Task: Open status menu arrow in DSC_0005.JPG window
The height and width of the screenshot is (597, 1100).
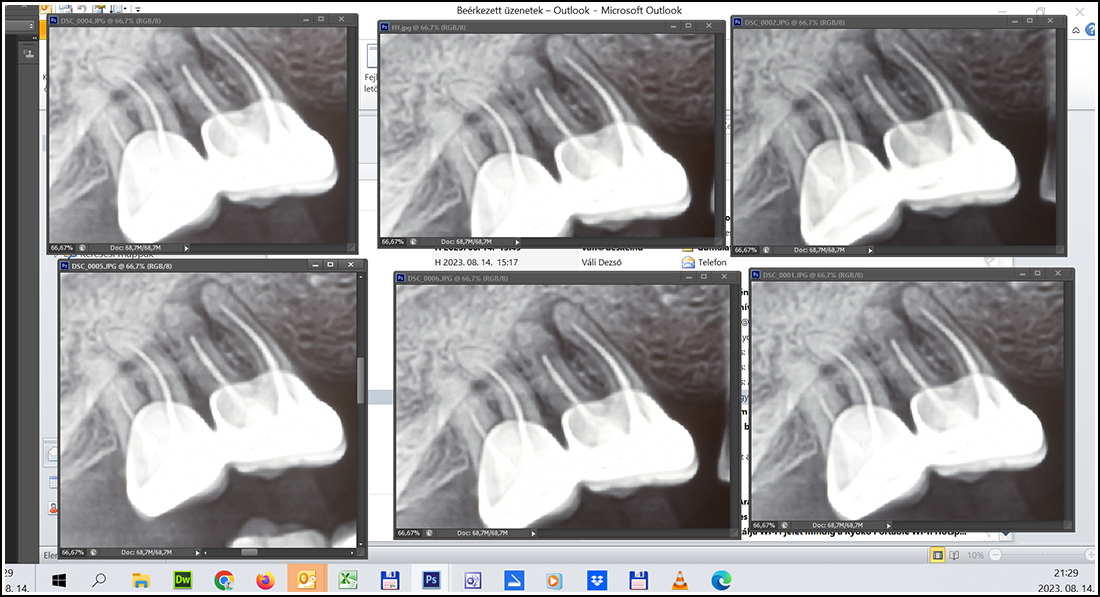Action: coord(197,552)
